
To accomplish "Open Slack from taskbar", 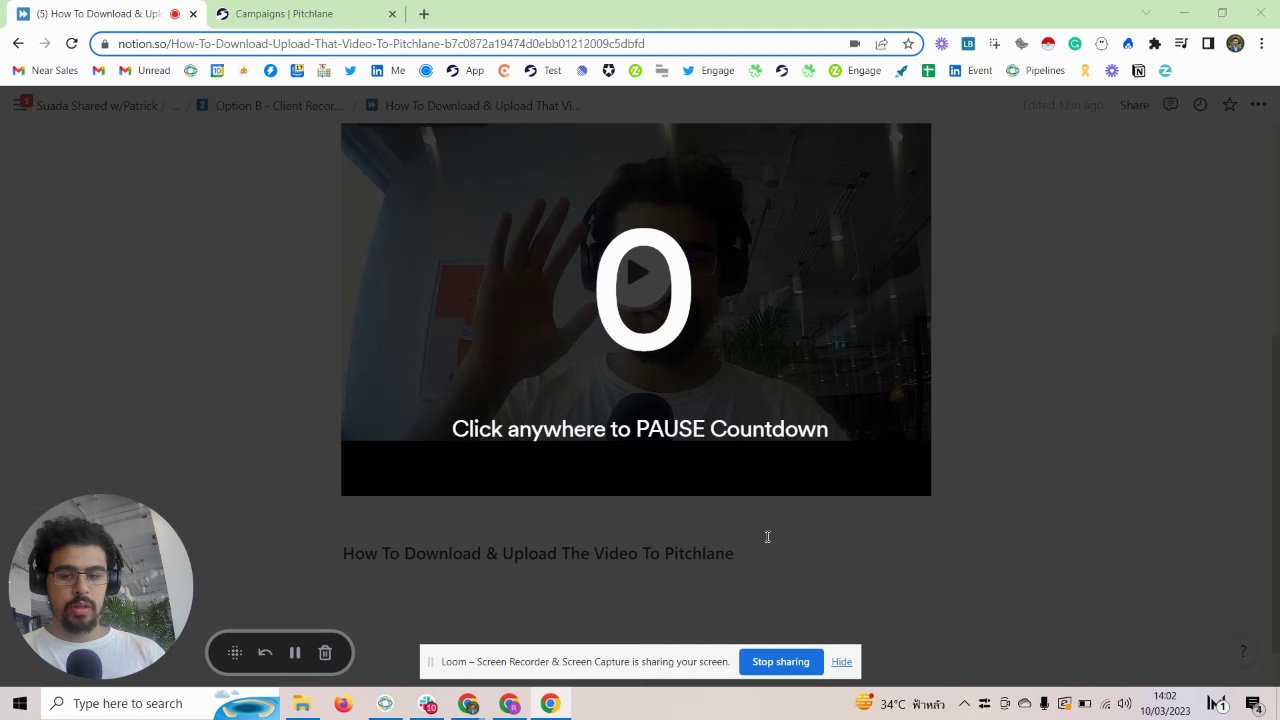I will pyautogui.click(x=427, y=704).
